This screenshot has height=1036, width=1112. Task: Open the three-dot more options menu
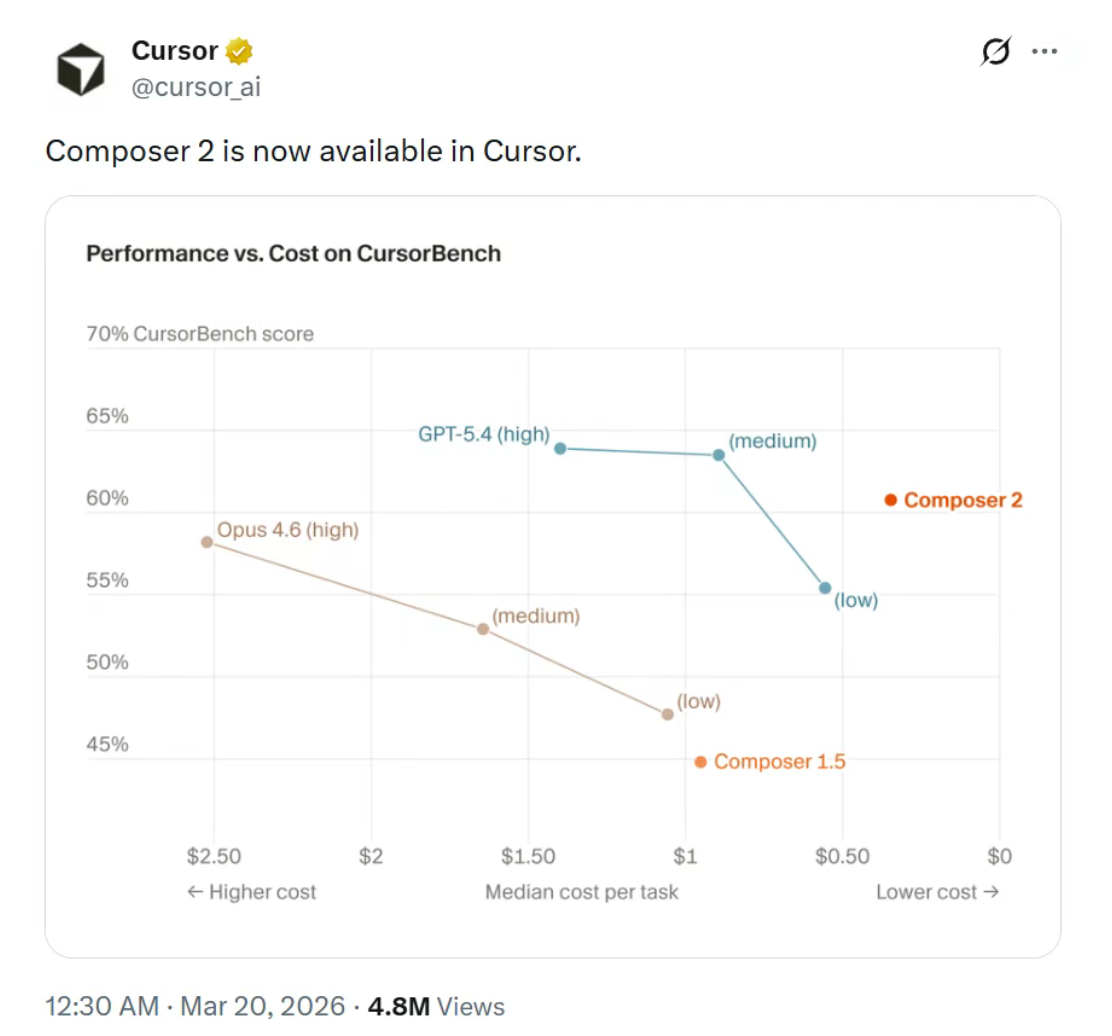pos(1044,51)
